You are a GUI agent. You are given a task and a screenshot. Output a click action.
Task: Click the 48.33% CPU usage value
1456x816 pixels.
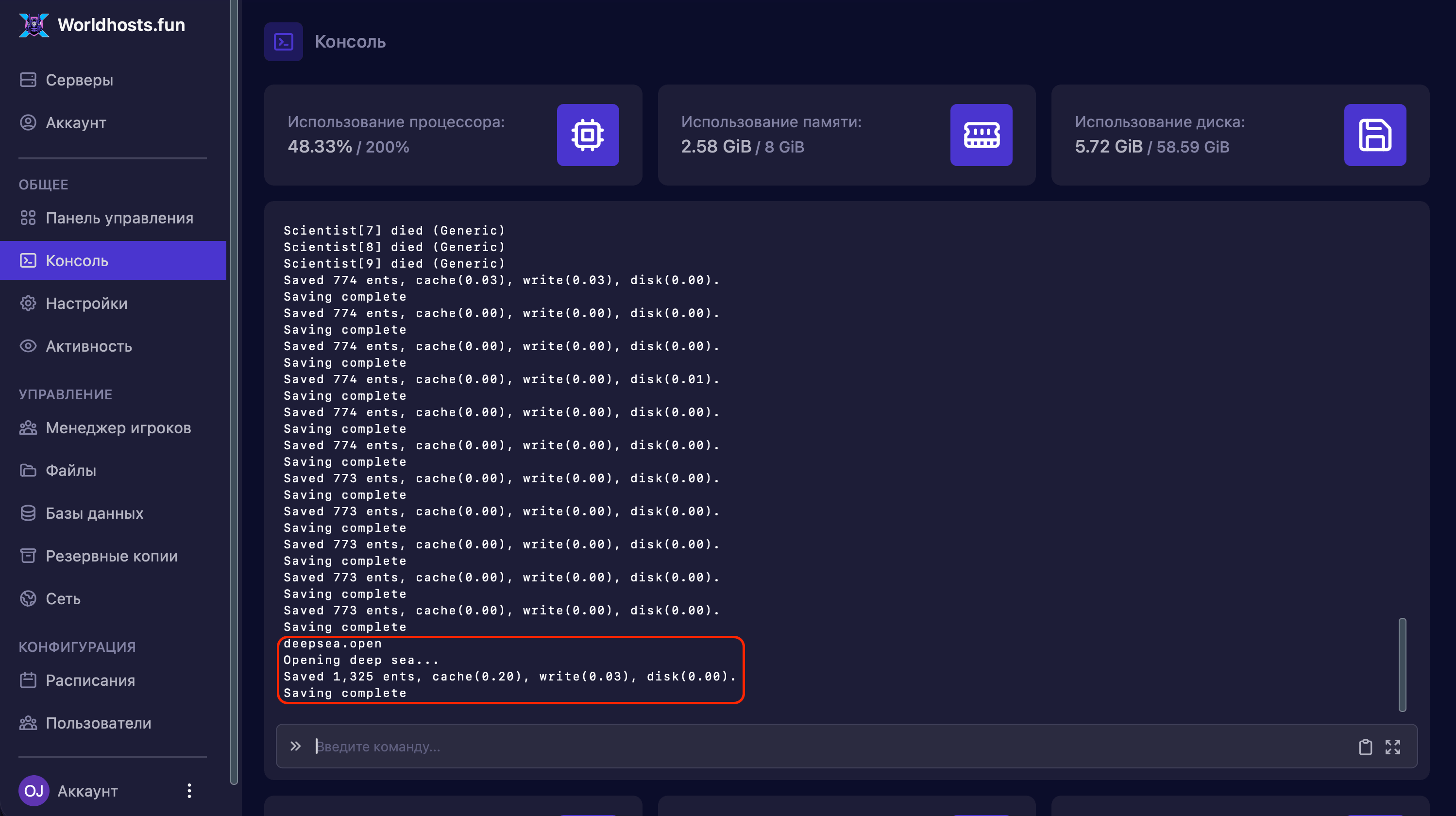[320, 147]
